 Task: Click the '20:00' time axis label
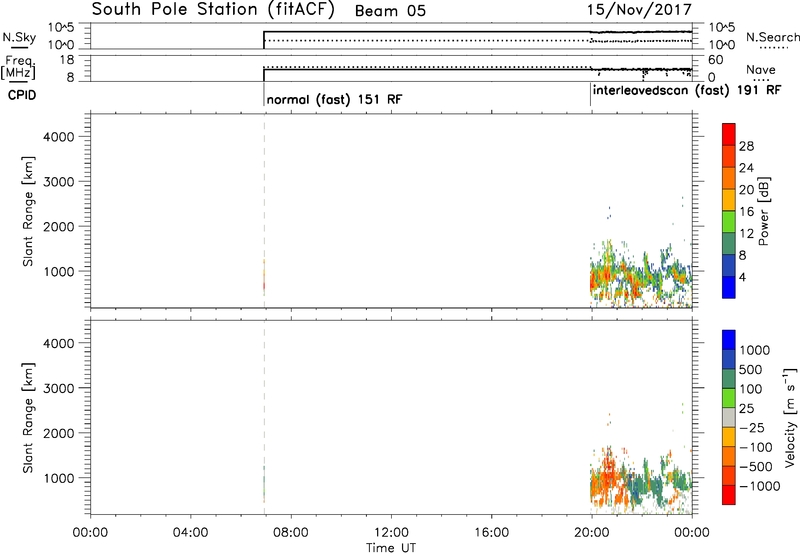pos(592,533)
